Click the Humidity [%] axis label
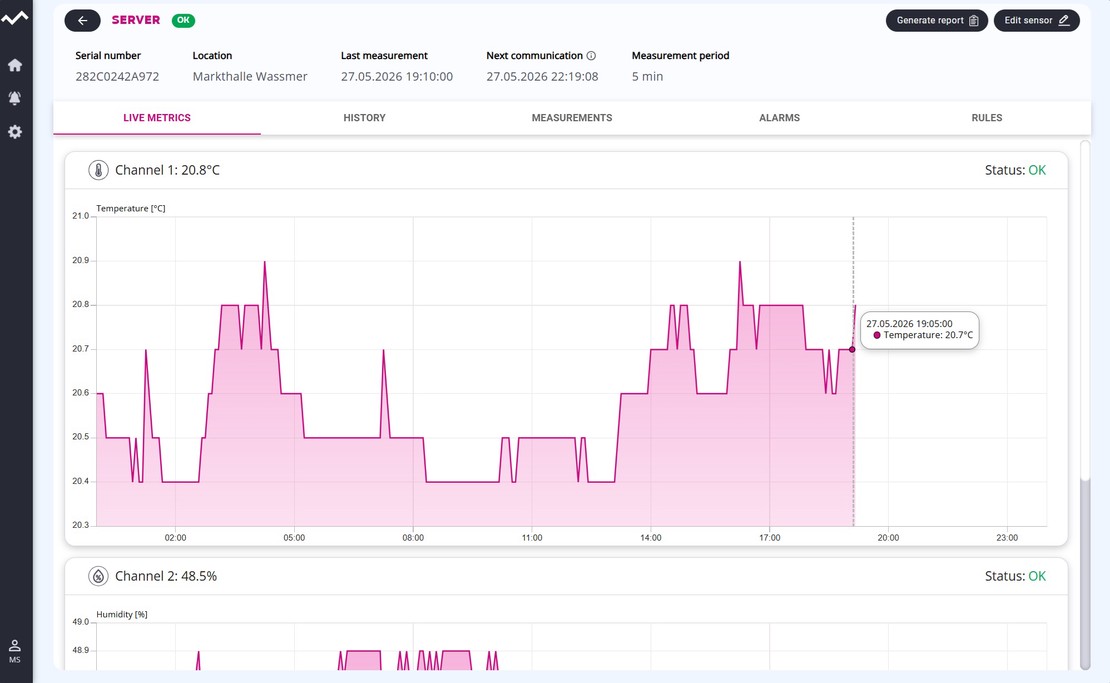The image size is (1110, 683). pos(122,614)
